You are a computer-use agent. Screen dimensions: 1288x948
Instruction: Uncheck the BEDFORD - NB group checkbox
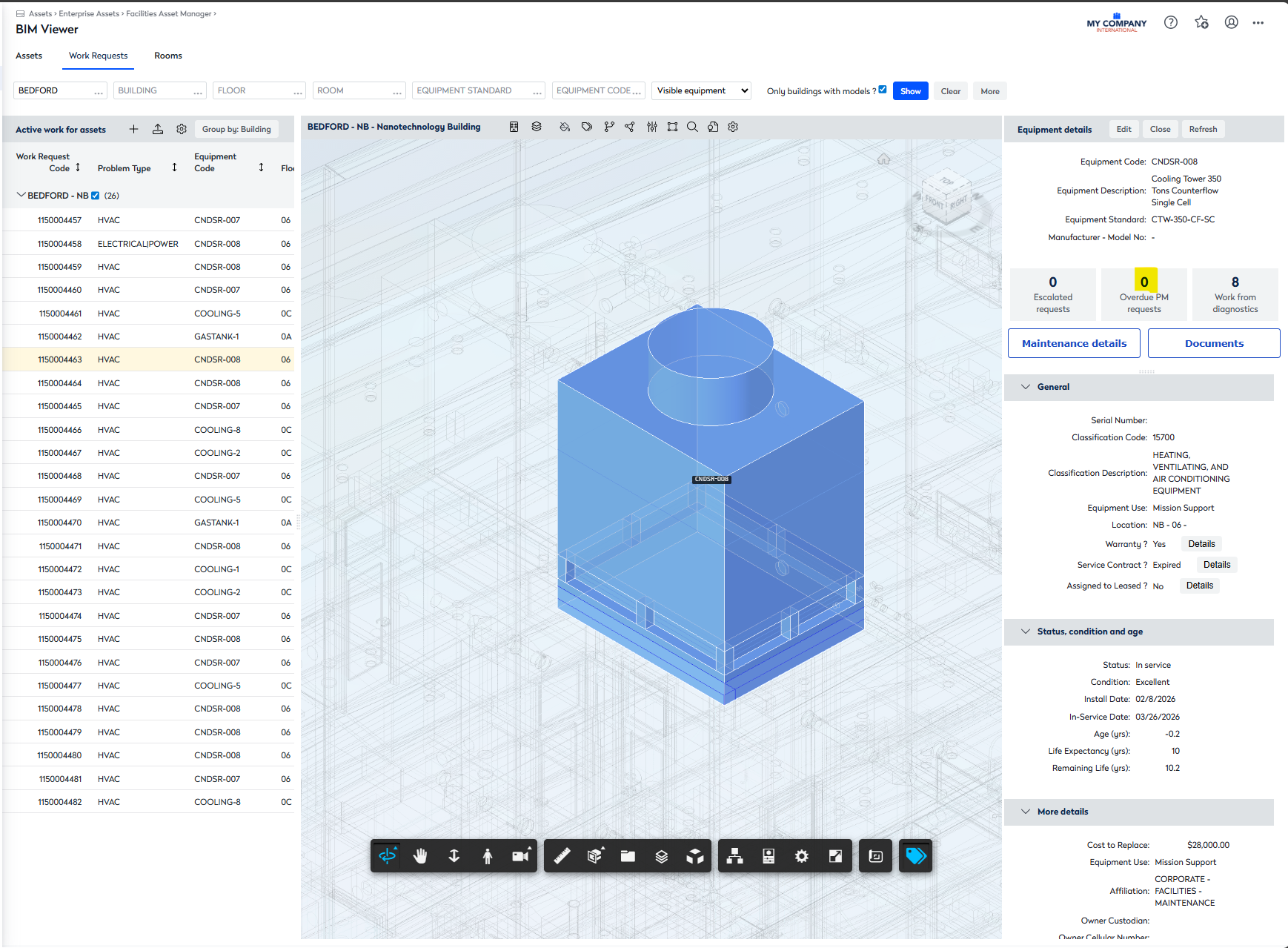95,196
